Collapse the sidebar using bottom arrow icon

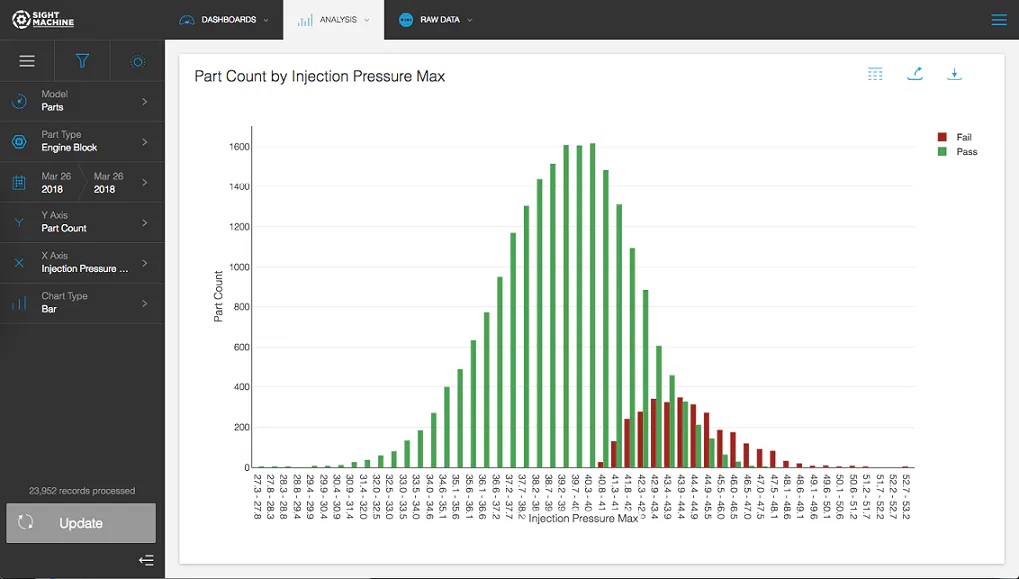click(146, 560)
